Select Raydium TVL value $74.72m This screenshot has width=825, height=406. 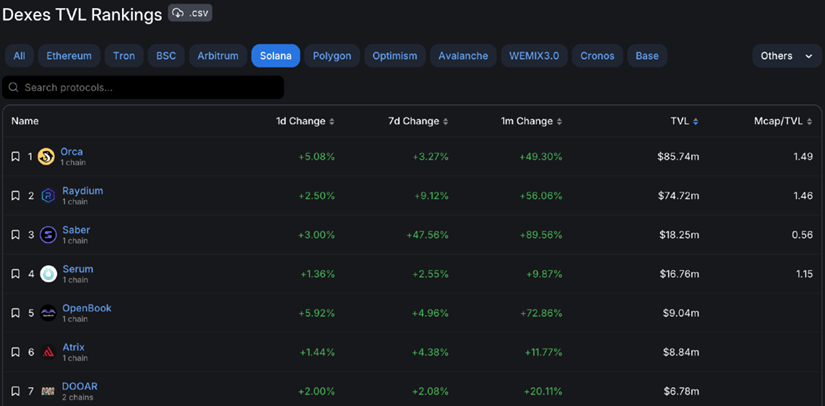coord(678,196)
